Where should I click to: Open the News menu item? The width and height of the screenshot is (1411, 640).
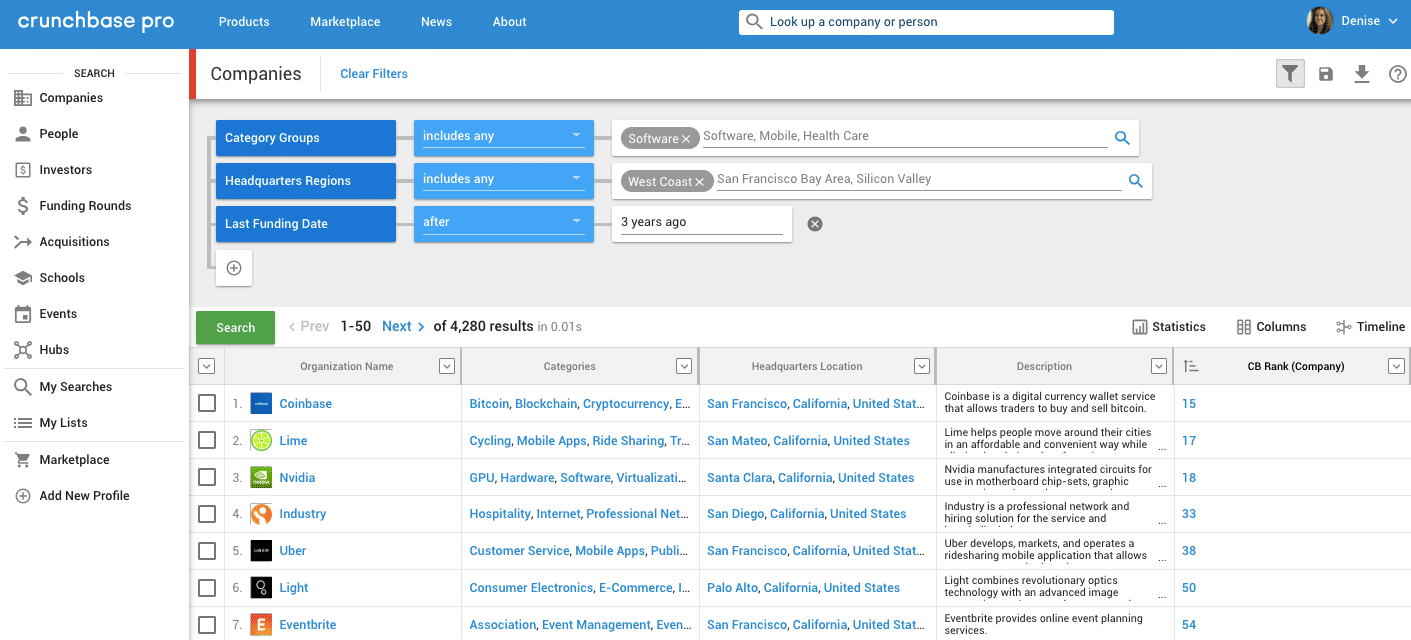click(x=436, y=21)
